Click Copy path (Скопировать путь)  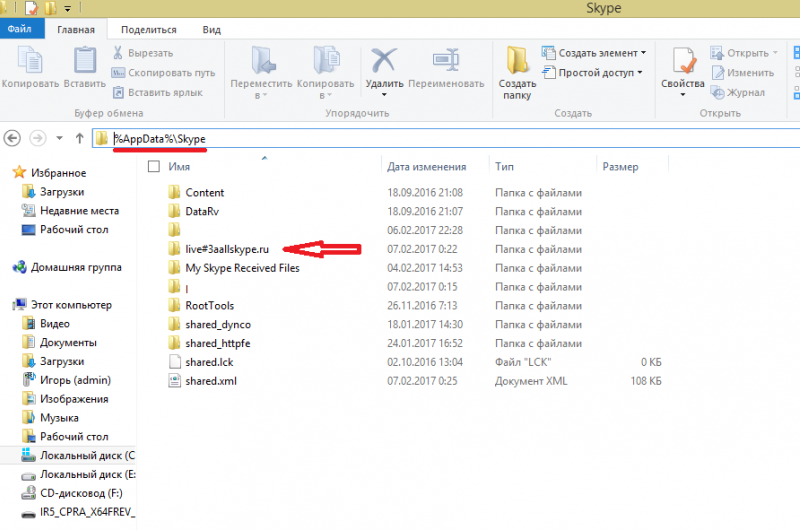pos(163,73)
